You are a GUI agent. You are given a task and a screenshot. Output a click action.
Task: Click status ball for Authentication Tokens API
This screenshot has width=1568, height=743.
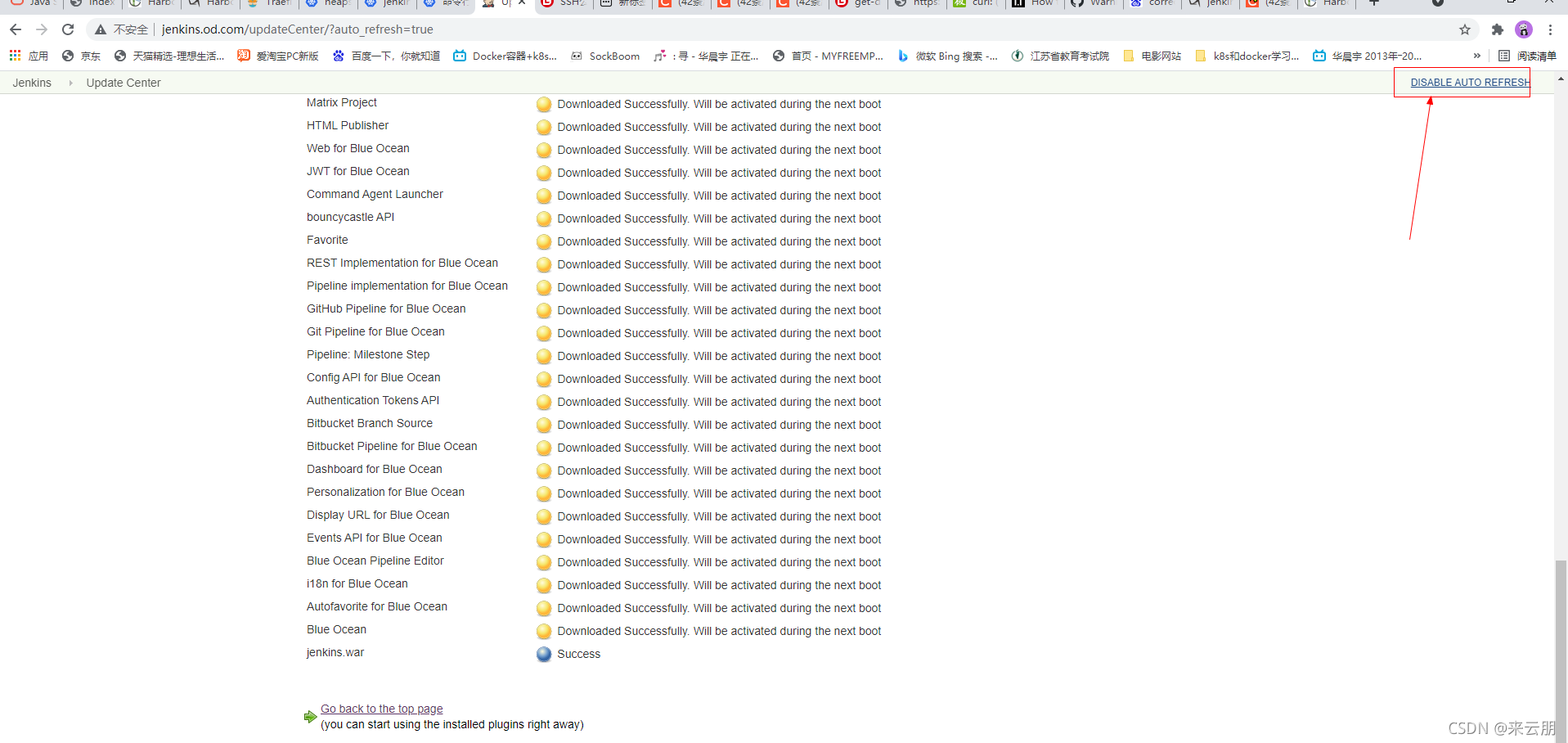(544, 403)
